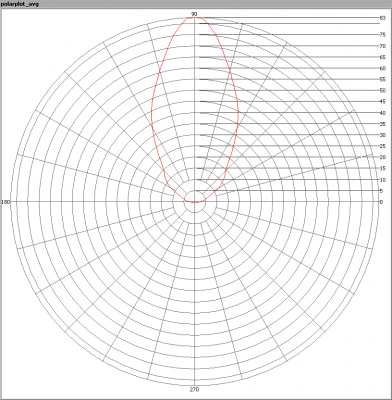392x400 pixels.
Task: Select the radial scale value 15
Action: 383,169
